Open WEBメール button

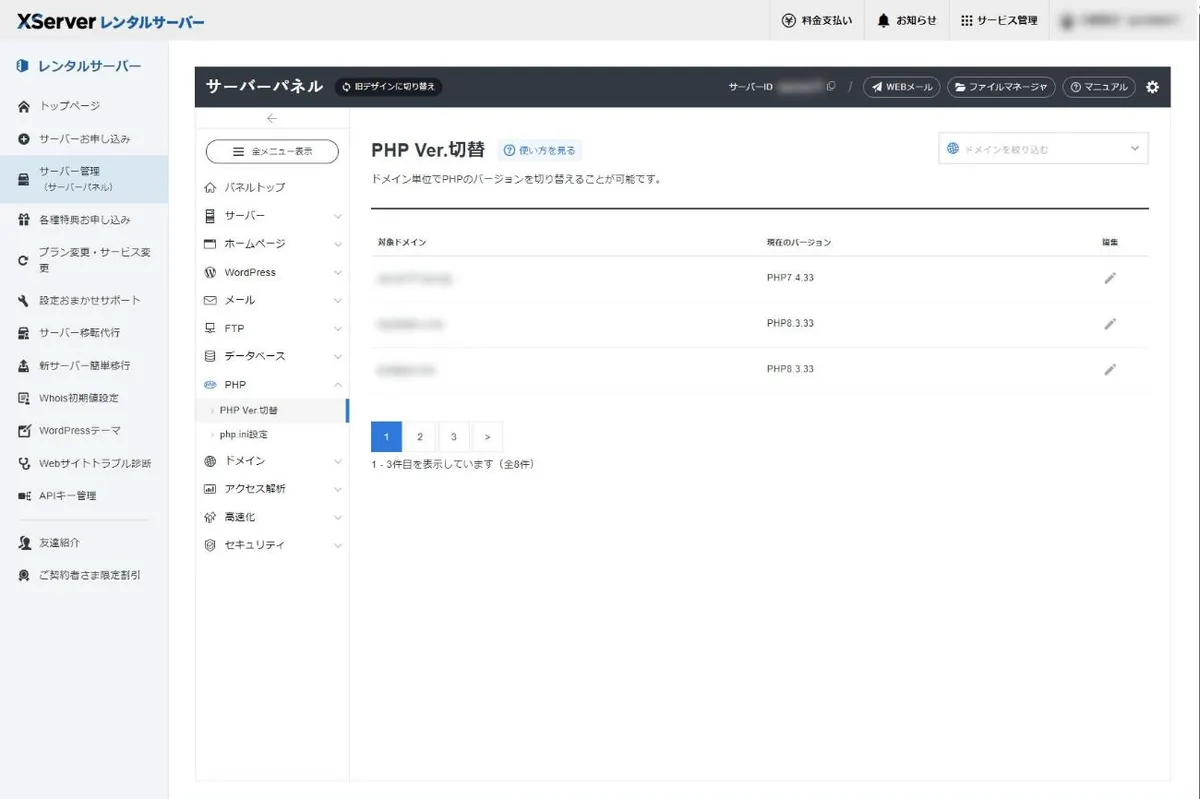901,87
